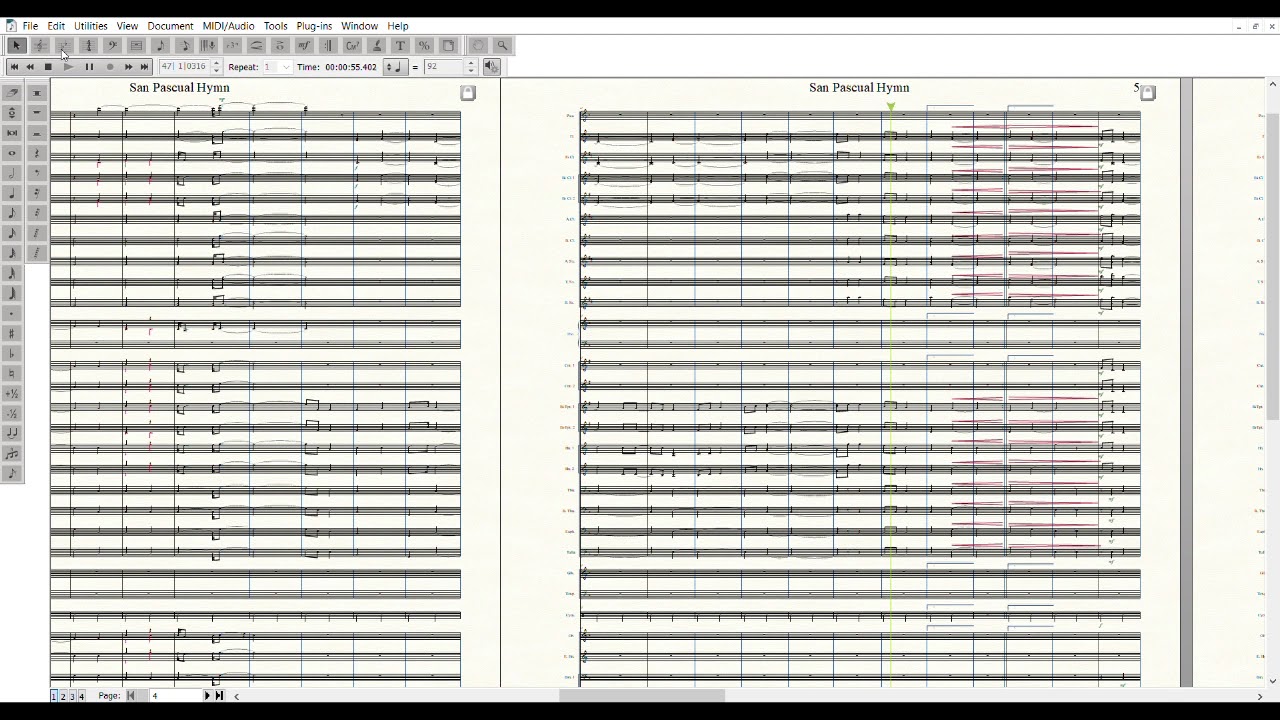Select the Resize percent tool

point(424,45)
